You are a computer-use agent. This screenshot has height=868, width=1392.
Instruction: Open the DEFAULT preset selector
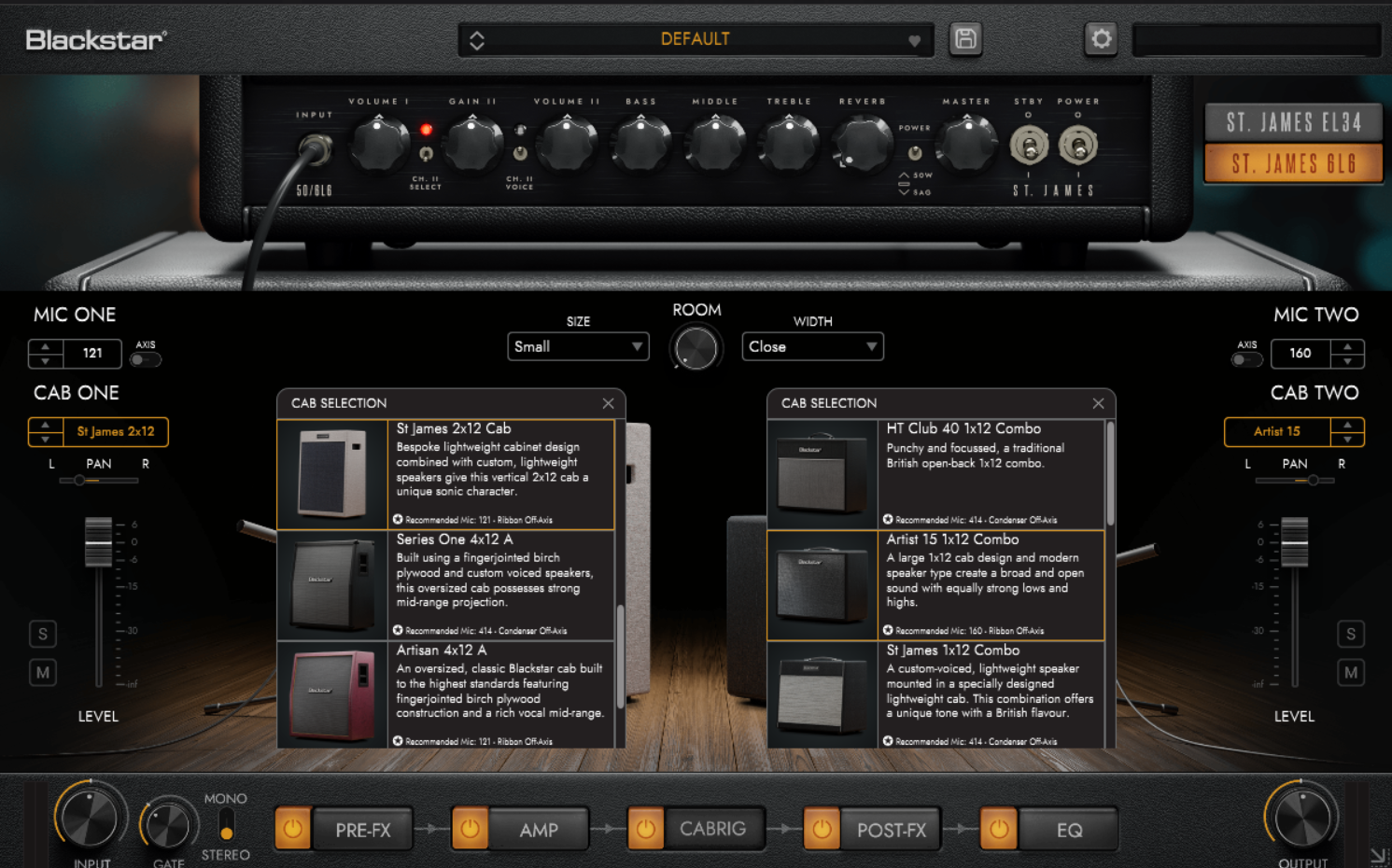[x=695, y=39]
